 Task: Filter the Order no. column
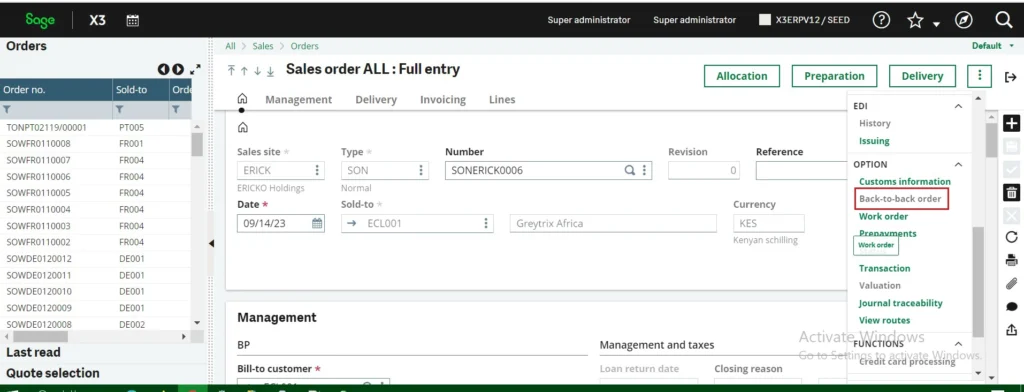coord(7,110)
